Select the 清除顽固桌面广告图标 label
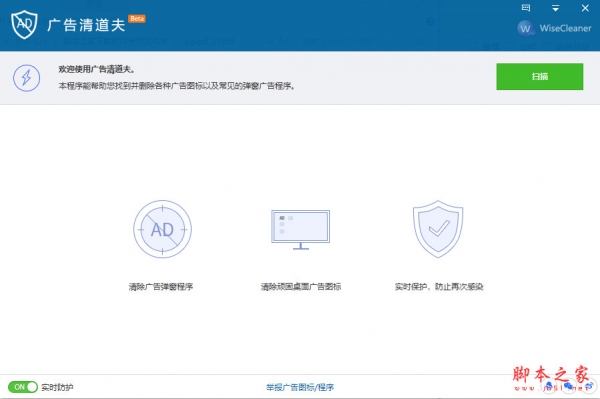This screenshot has height=399, width=600. [x=301, y=287]
